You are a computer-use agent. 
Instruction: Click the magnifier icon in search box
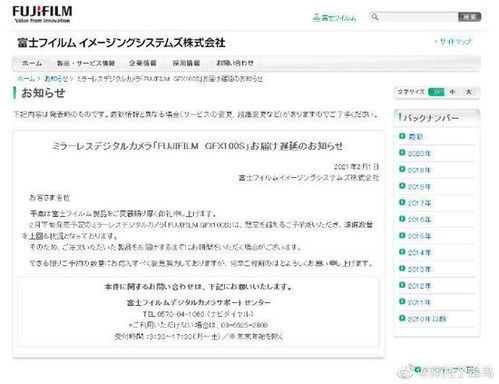[375, 17]
